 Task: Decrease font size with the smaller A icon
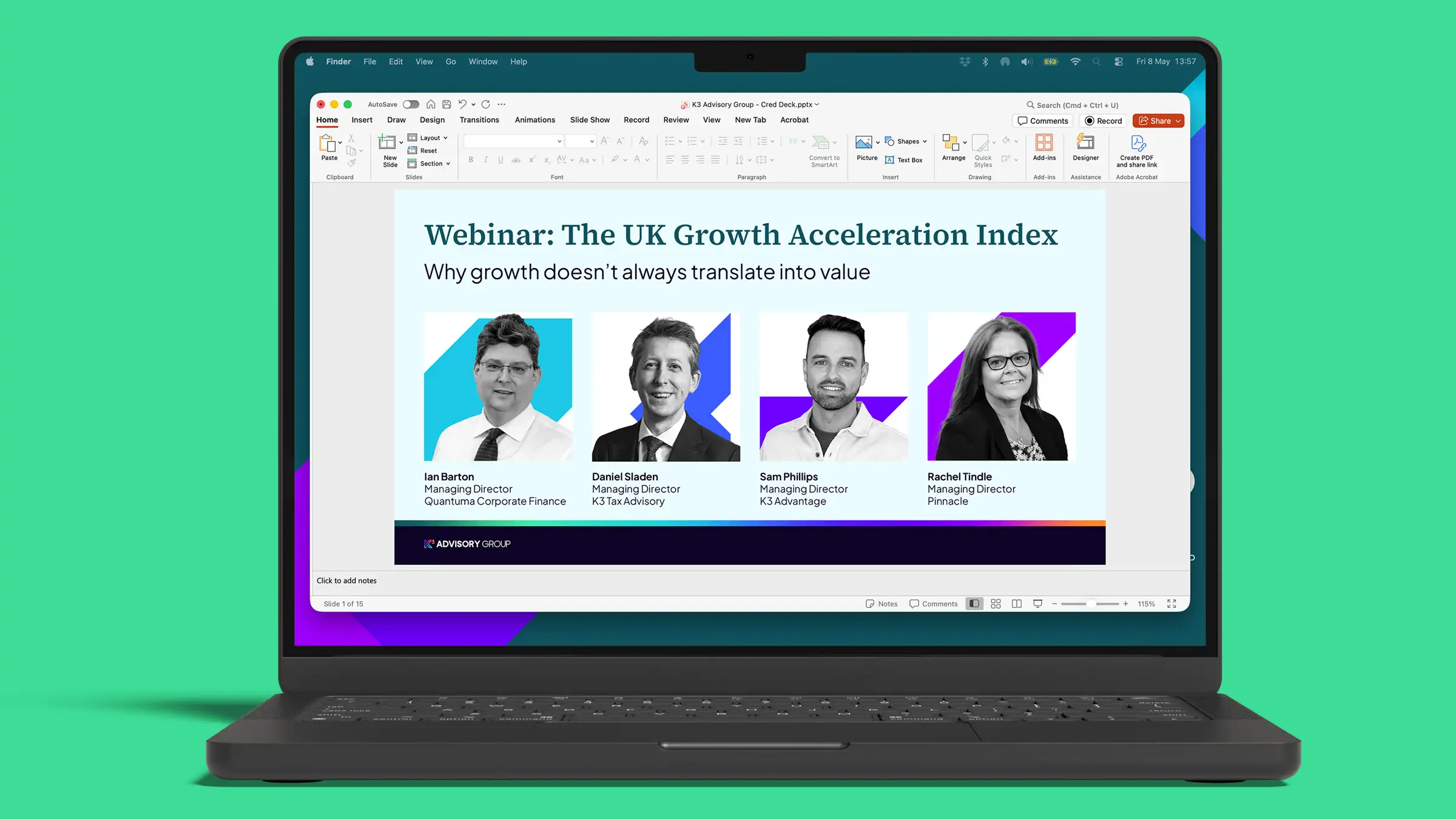click(x=620, y=141)
